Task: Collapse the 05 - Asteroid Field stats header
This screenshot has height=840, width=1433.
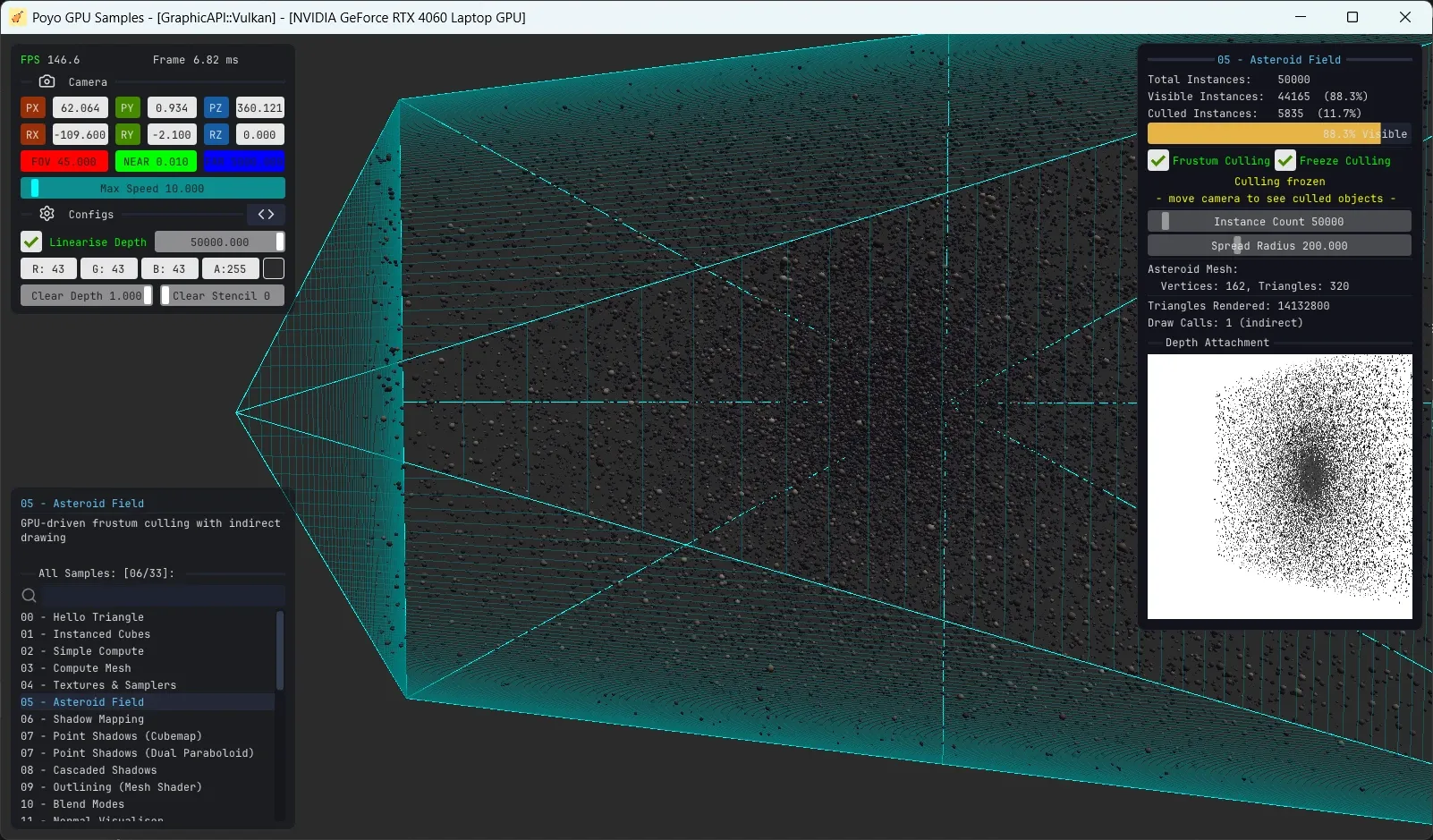Action: coord(1278,59)
